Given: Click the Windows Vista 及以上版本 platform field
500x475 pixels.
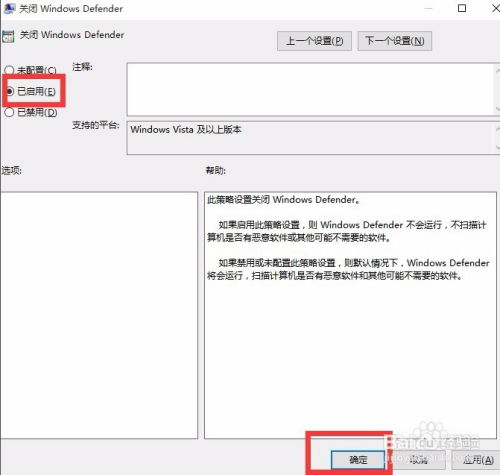Looking at the screenshot, I should point(310,138).
